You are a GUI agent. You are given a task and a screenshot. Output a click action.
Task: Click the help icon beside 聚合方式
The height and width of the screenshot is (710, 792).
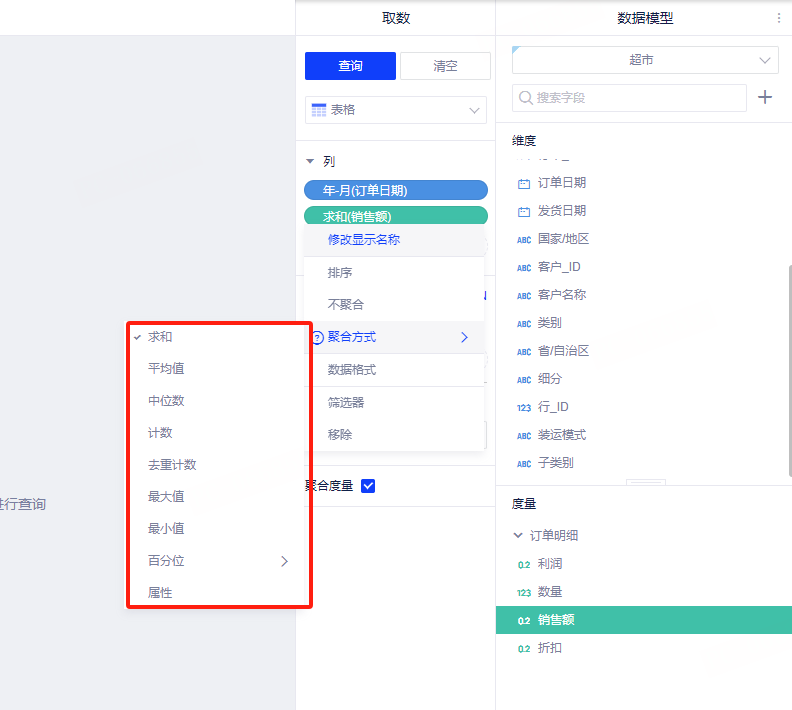317,338
